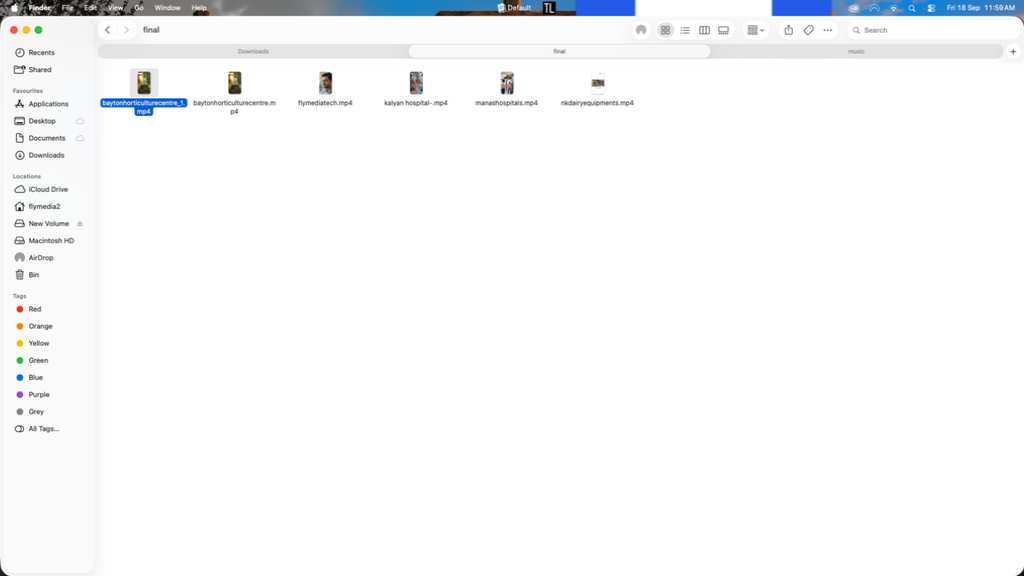Switch to icon grid view
Image resolution: width=1024 pixels, height=576 pixels.
point(665,30)
